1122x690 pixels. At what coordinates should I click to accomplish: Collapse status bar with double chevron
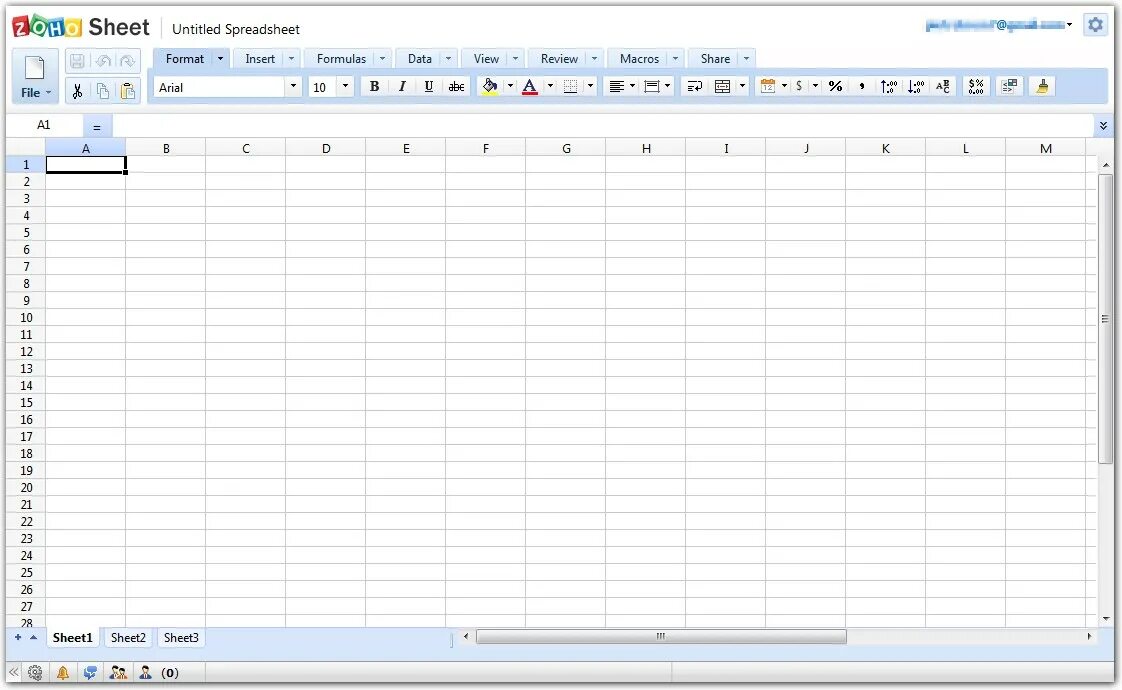click(14, 672)
